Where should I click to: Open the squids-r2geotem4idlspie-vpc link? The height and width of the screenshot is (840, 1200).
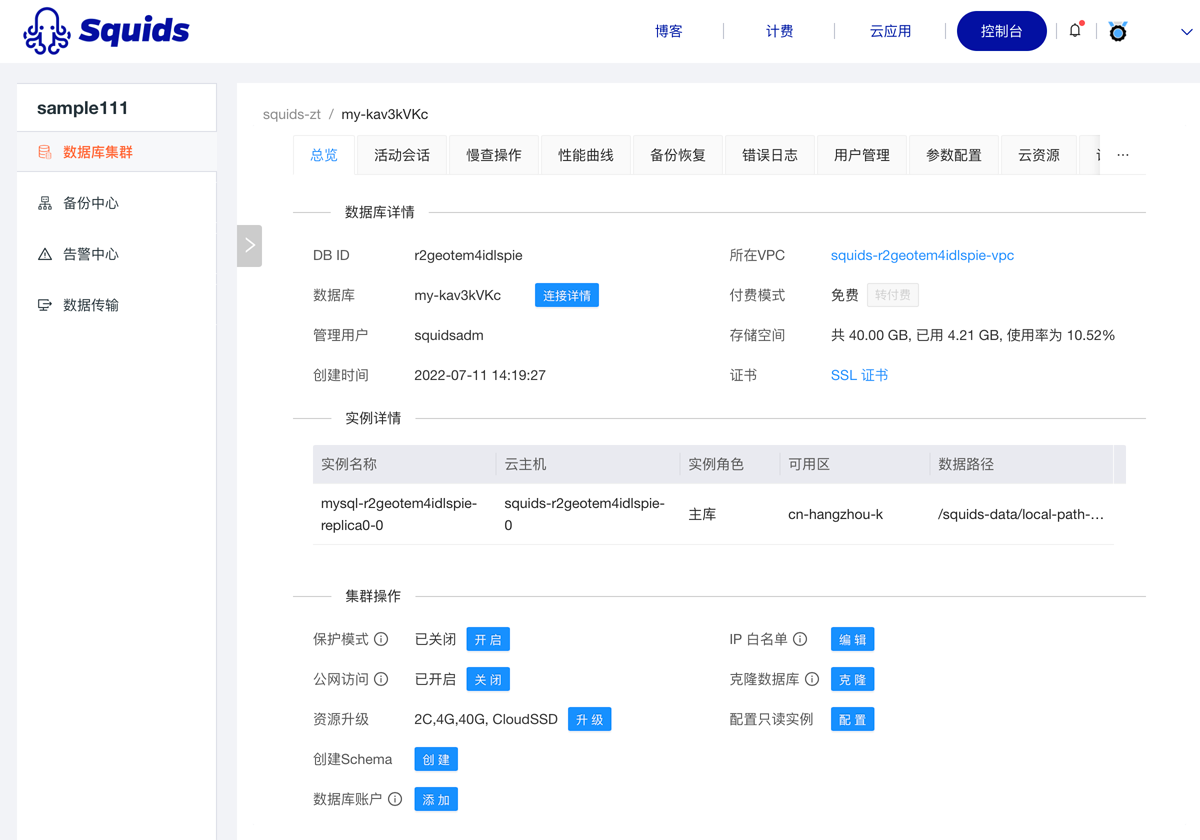(922, 255)
